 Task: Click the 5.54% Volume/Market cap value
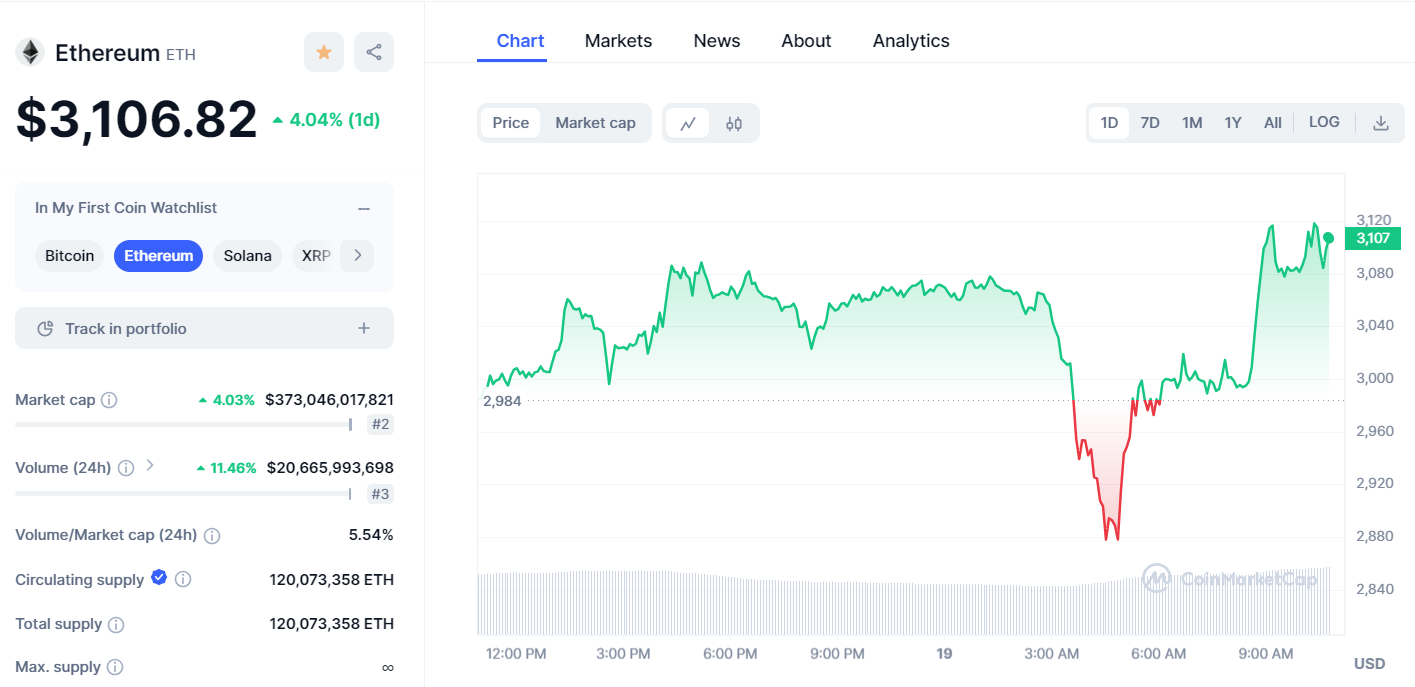tap(371, 535)
